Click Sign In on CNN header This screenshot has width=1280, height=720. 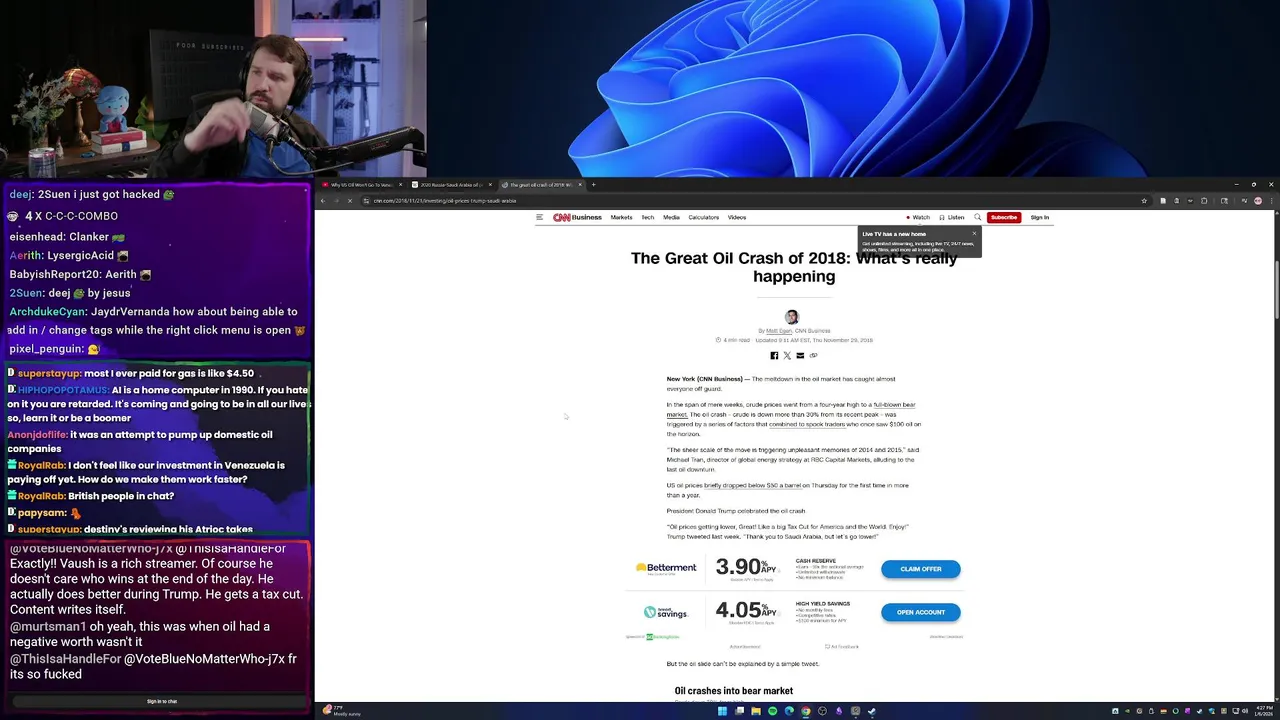point(1040,217)
